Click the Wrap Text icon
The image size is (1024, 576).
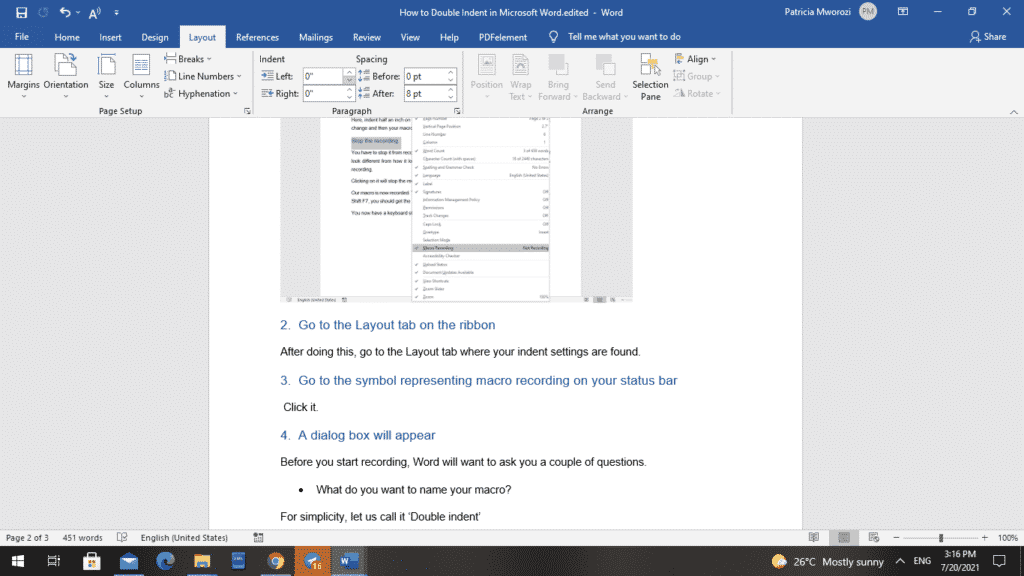[x=520, y=76]
